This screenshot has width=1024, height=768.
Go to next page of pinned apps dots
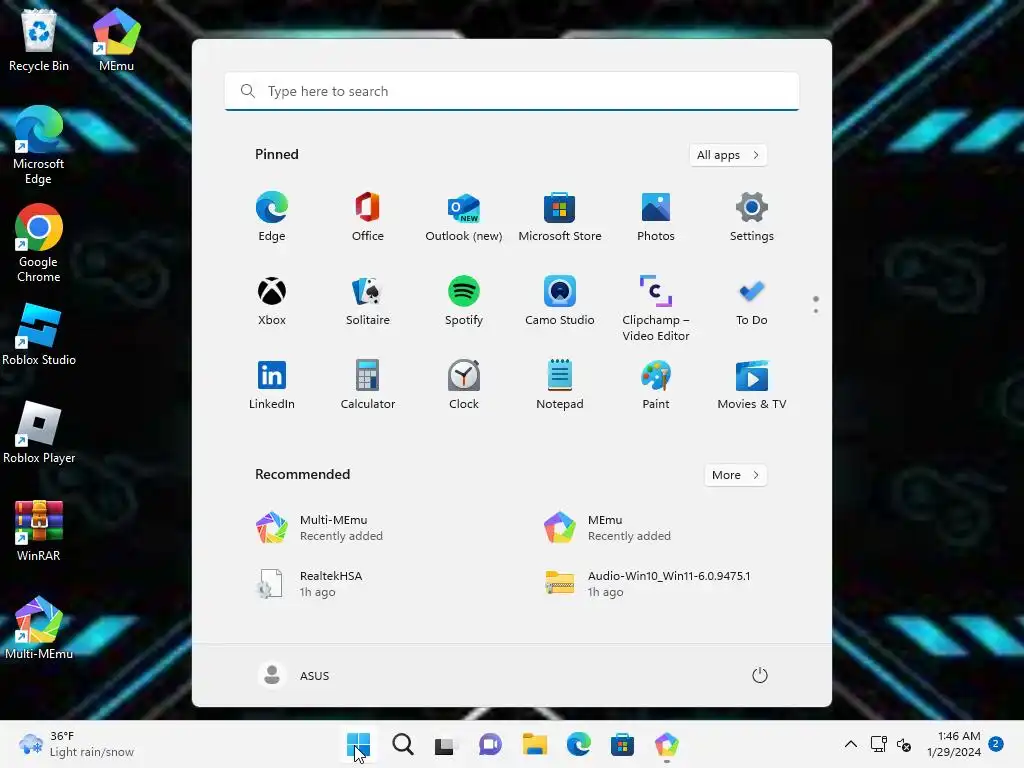tap(816, 311)
